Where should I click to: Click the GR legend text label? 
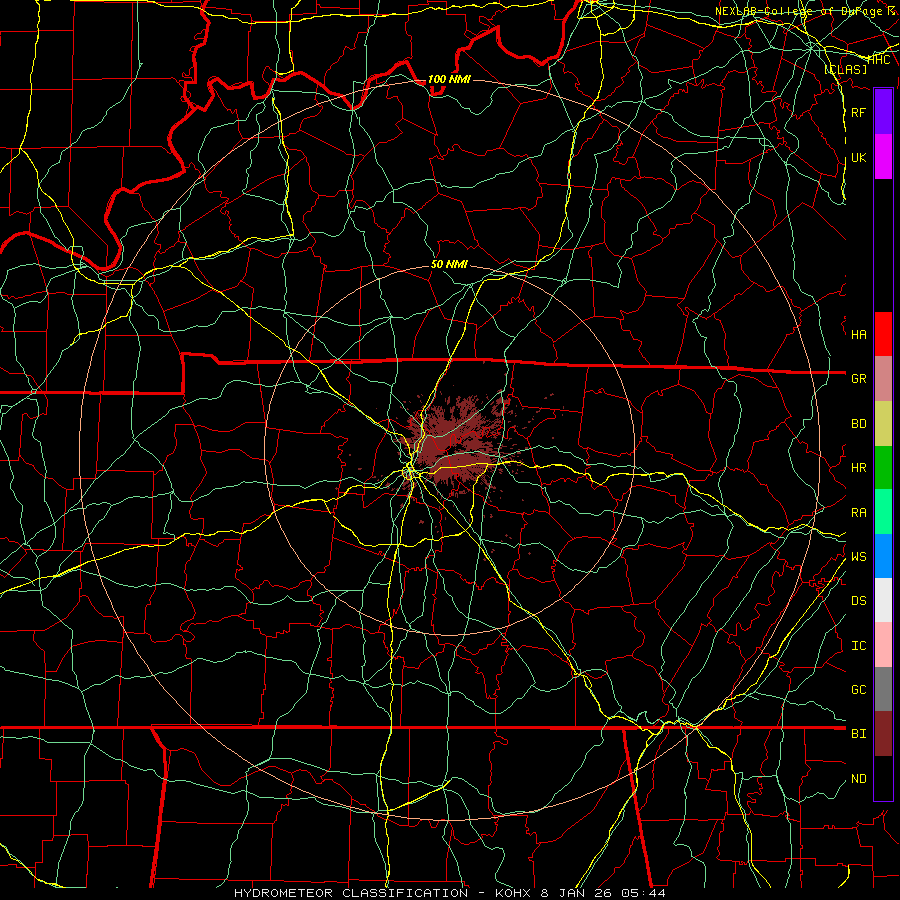(x=858, y=379)
